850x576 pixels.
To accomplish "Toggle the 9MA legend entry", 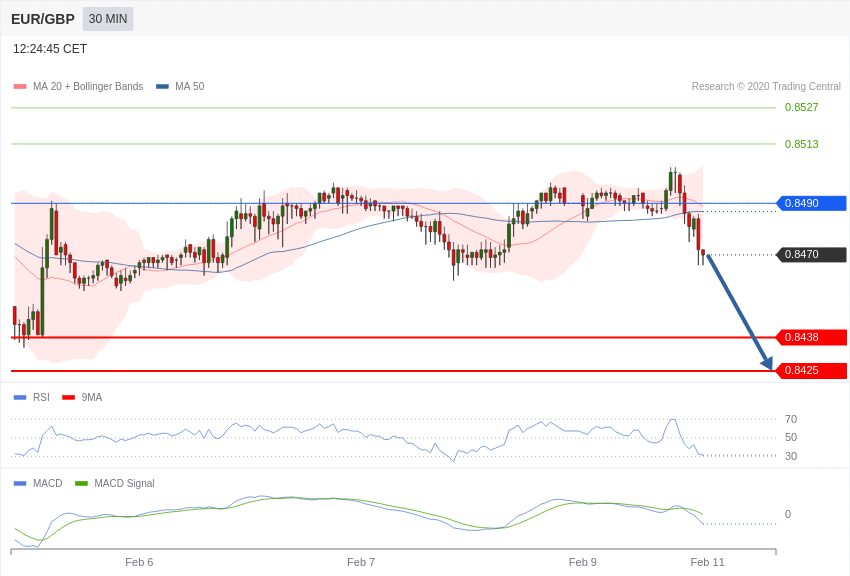I will click(x=82, y=397).
